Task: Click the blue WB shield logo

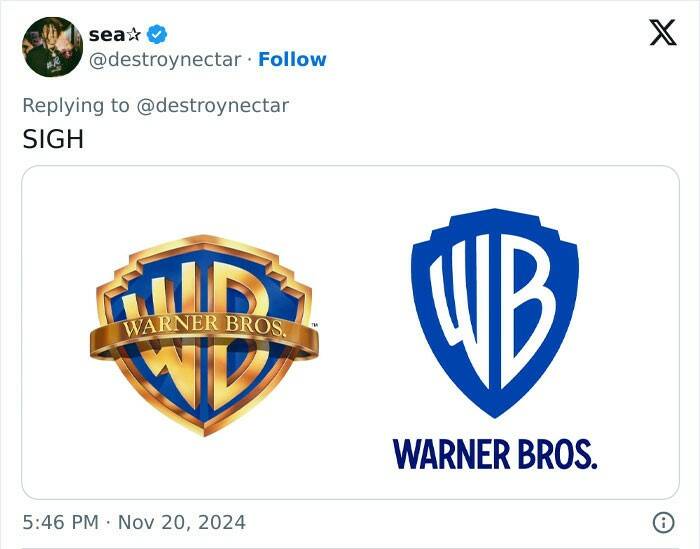Action: coord(494,310)
